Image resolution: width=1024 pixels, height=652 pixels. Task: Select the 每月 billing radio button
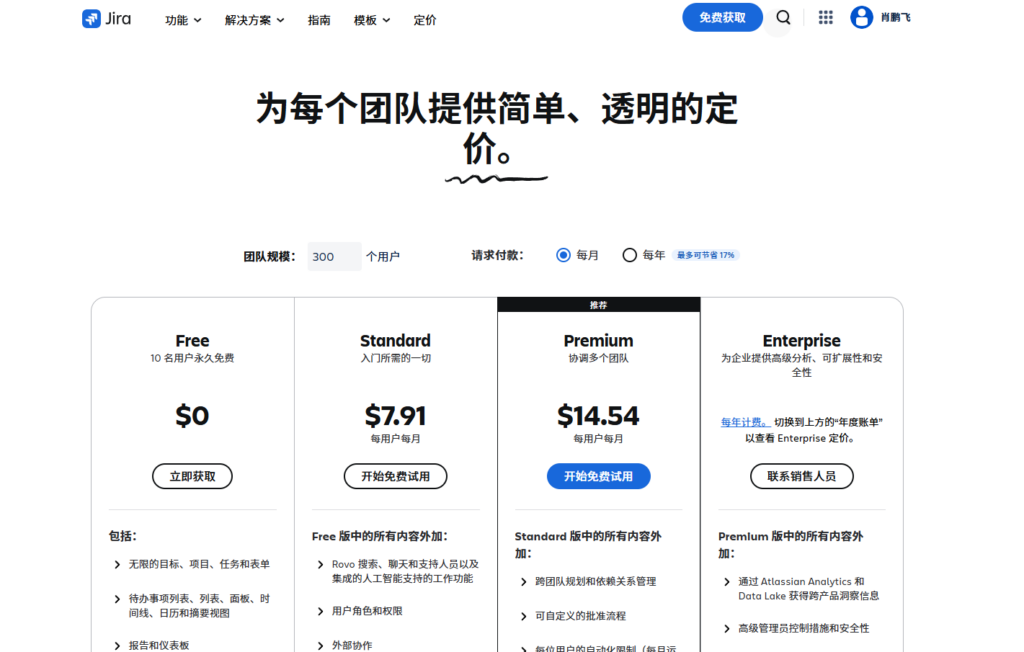tap(563, 255)
